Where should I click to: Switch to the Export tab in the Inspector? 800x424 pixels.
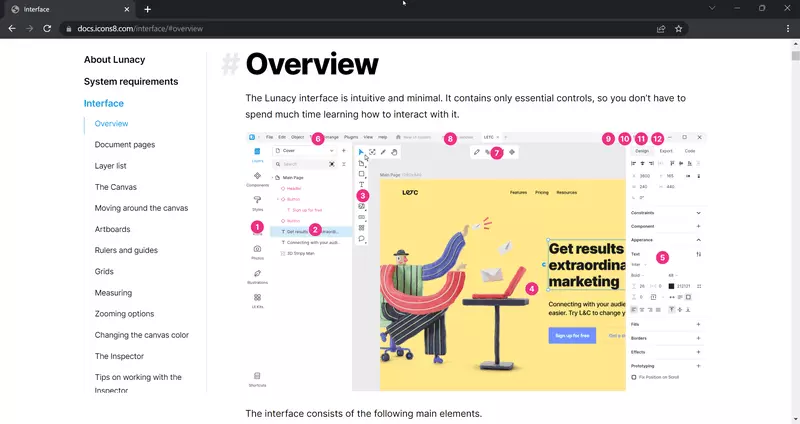point(666,151)
